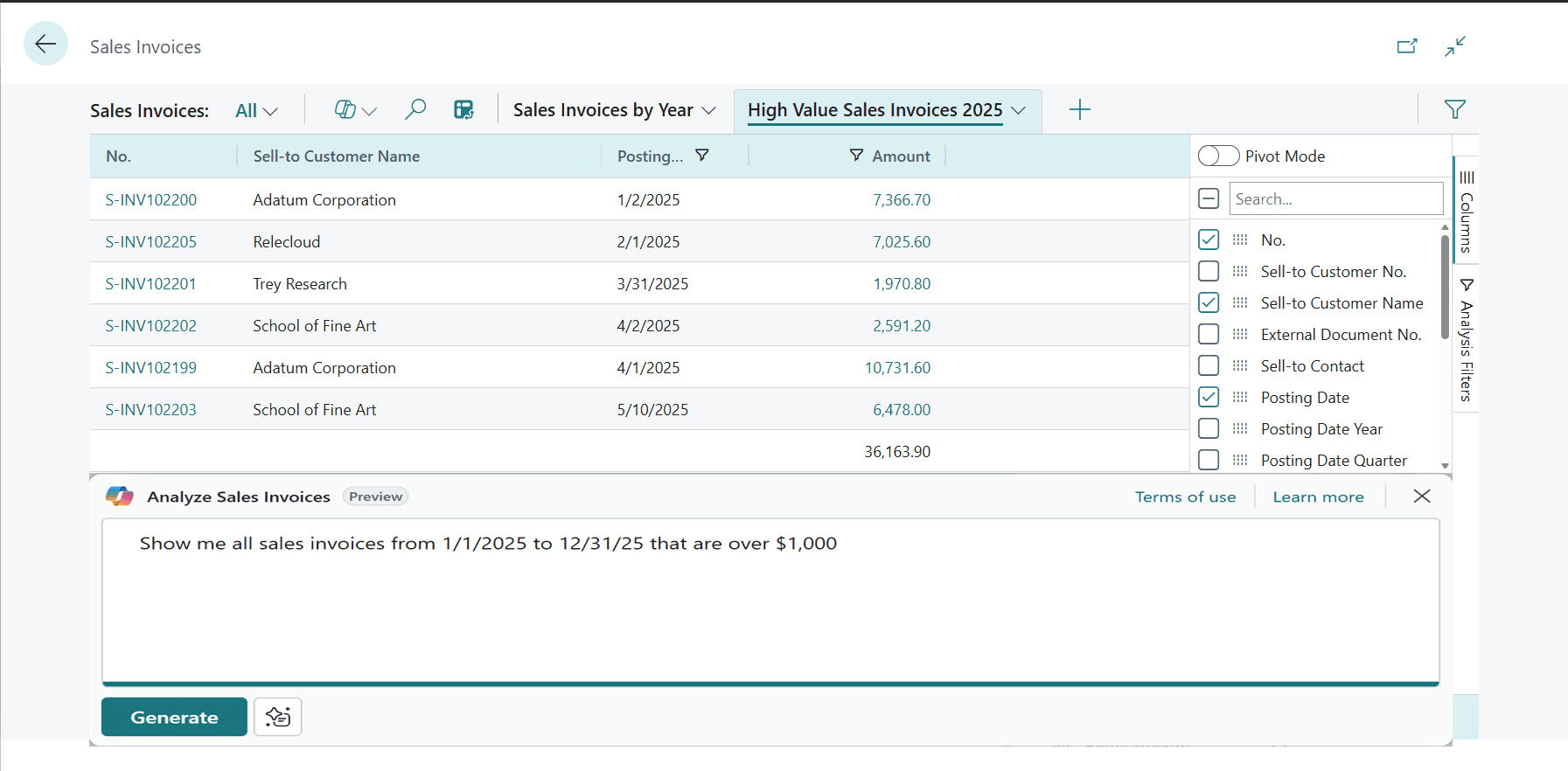Expand the All views dropdown
Image resolution: width=1568 pixels, height=771 pixels.
point(257,111)
